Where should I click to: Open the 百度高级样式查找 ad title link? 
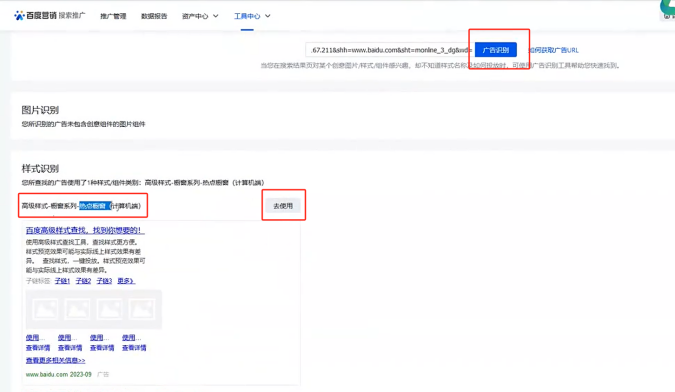coord(85,230)
